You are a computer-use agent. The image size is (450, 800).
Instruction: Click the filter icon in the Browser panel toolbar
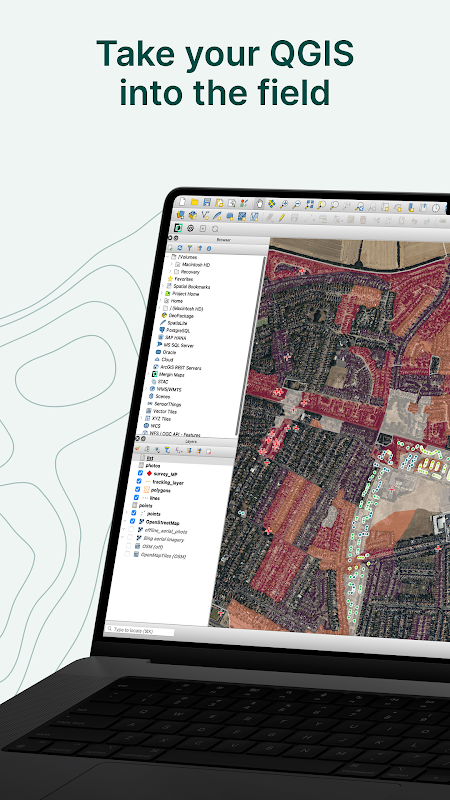(x=190, y=248)
